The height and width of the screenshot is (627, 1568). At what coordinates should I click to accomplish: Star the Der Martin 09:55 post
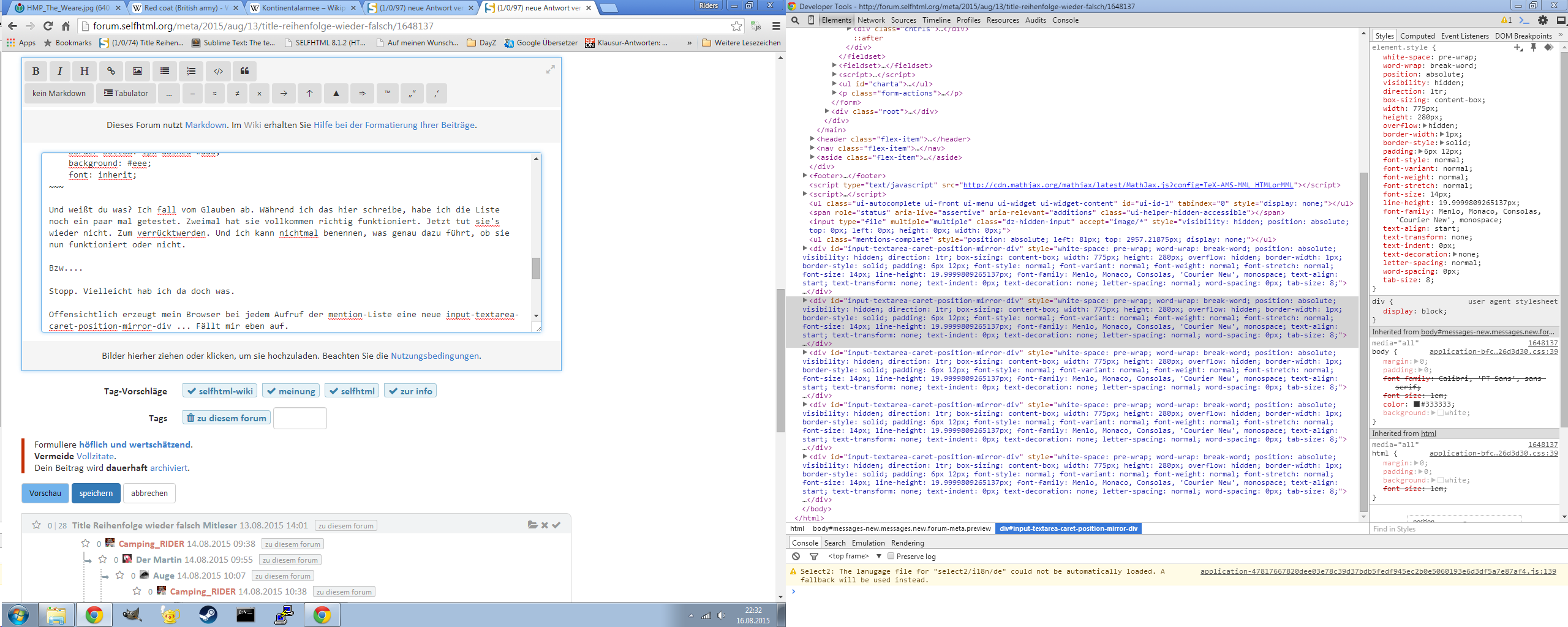coord(102,559)
